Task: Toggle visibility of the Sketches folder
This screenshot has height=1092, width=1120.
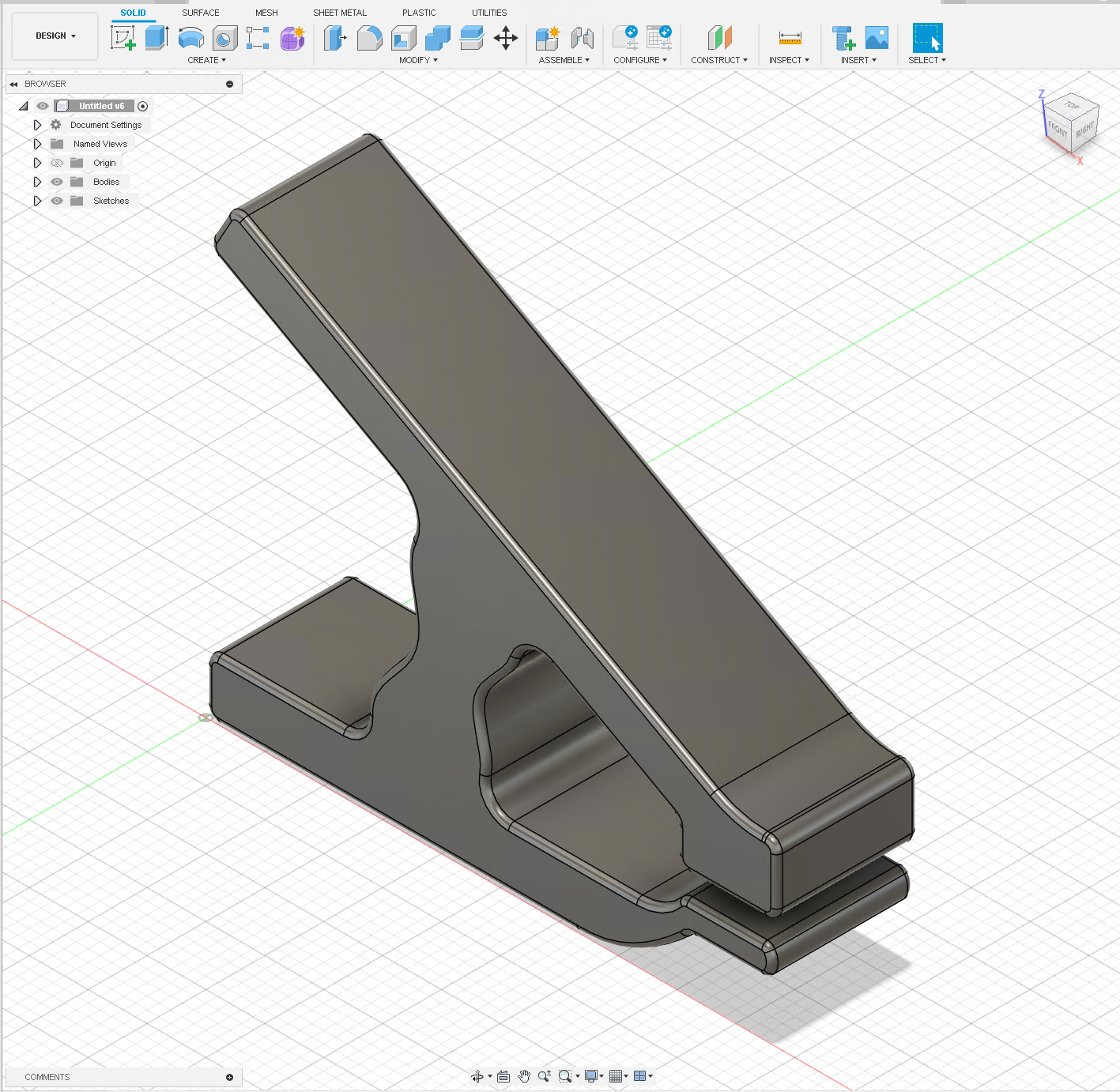Action: tap(56, 200)
